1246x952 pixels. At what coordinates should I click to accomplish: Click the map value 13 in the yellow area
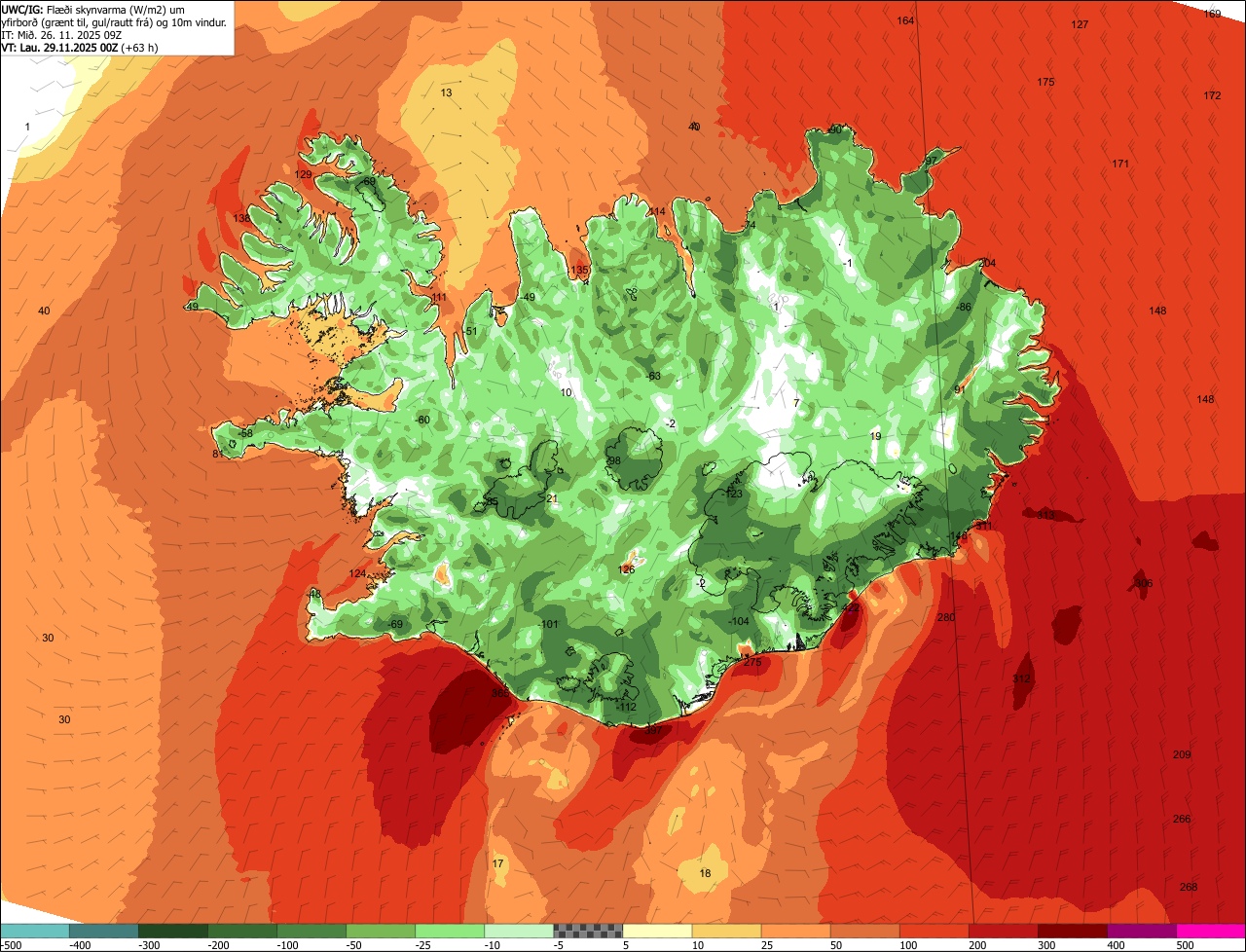pyautogui.click(x=446, y=92)
